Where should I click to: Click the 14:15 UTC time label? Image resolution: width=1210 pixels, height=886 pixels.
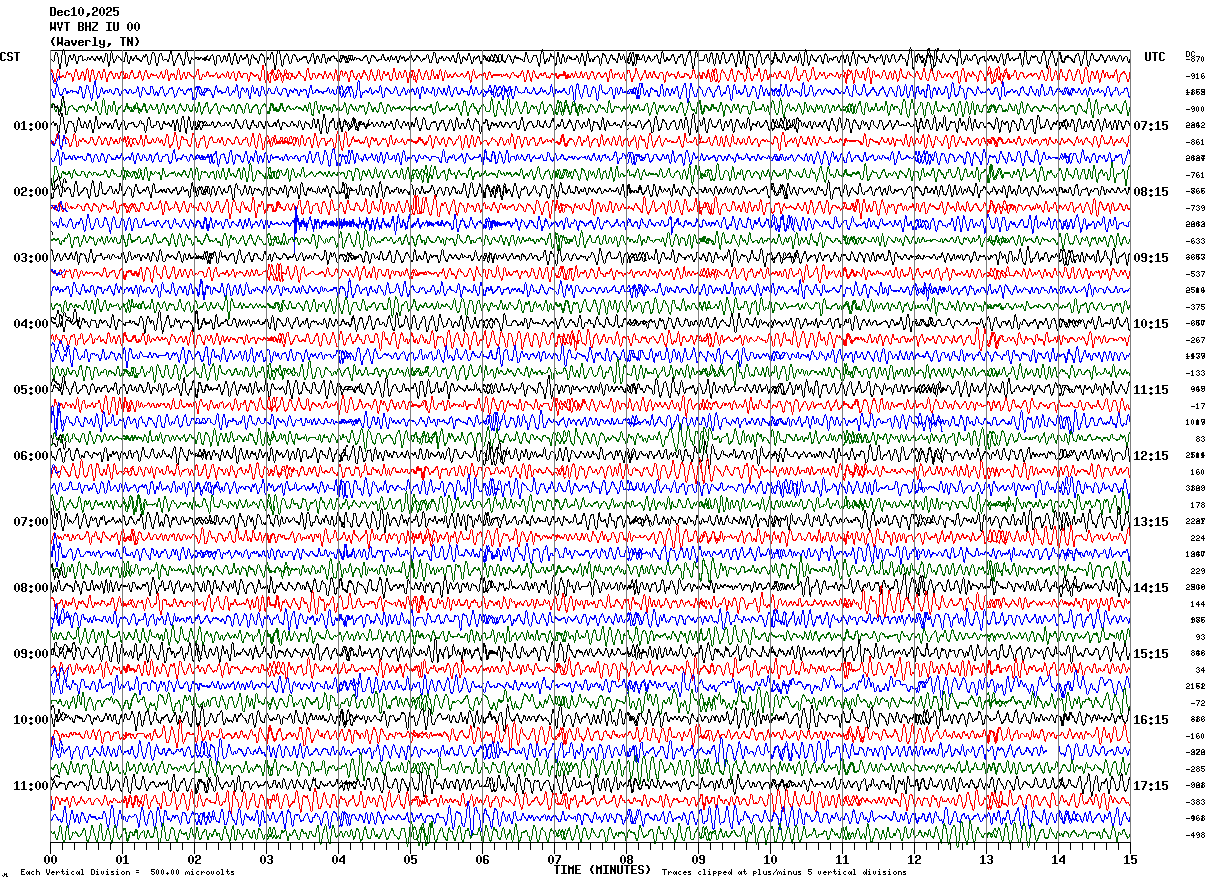point(1151,588)
